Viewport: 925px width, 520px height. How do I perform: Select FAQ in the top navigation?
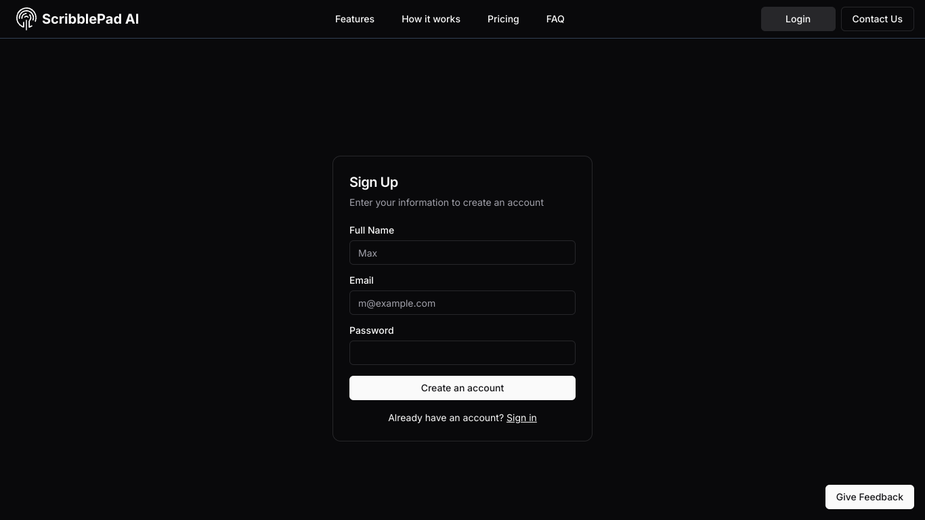[x=555, y=19]
